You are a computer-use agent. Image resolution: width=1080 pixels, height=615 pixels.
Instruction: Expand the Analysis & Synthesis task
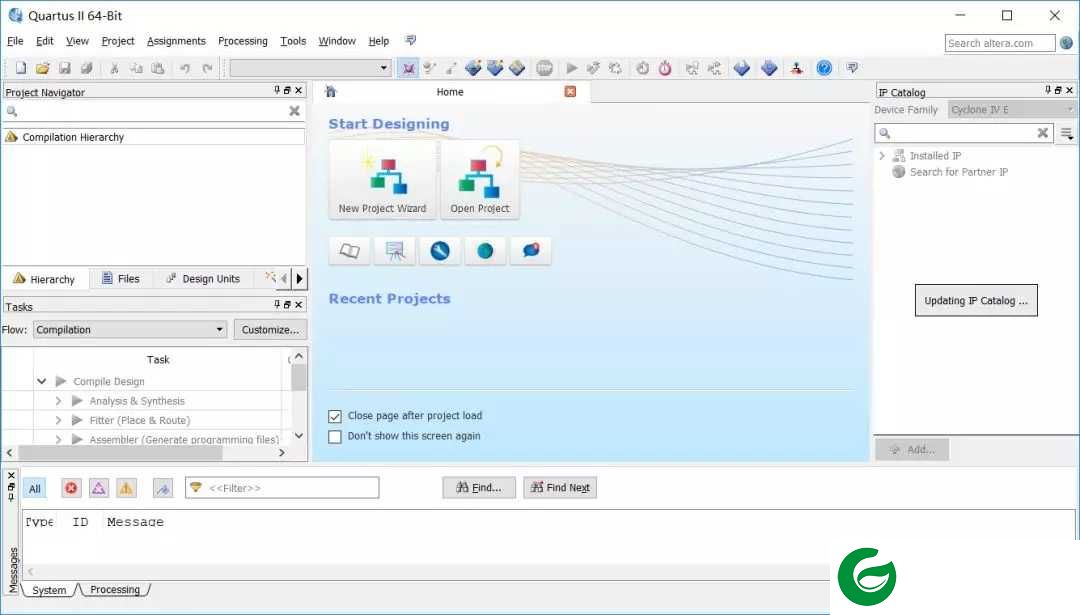tap(58, 401)
